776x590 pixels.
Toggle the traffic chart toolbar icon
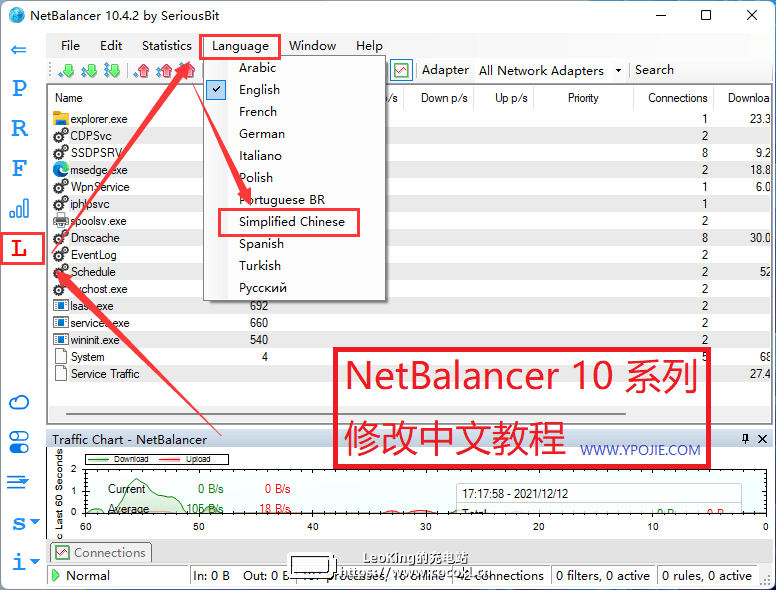point(401,70)
